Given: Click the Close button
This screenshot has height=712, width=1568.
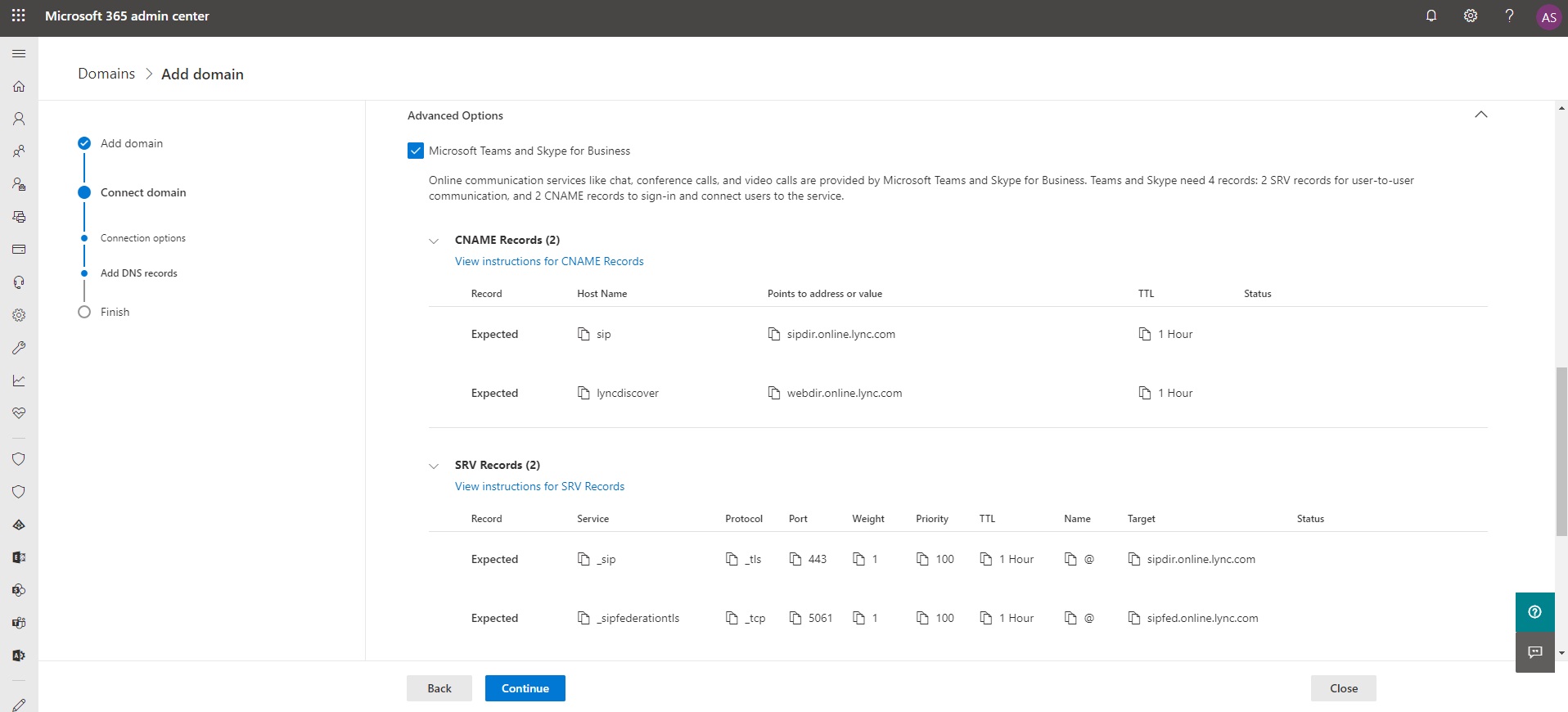Looking at the screenshot, I should point(1344,688).
